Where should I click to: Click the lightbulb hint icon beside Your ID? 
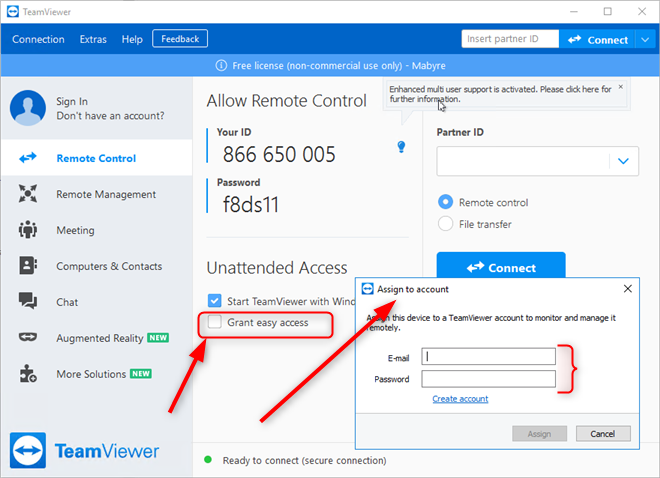(401, 147)
